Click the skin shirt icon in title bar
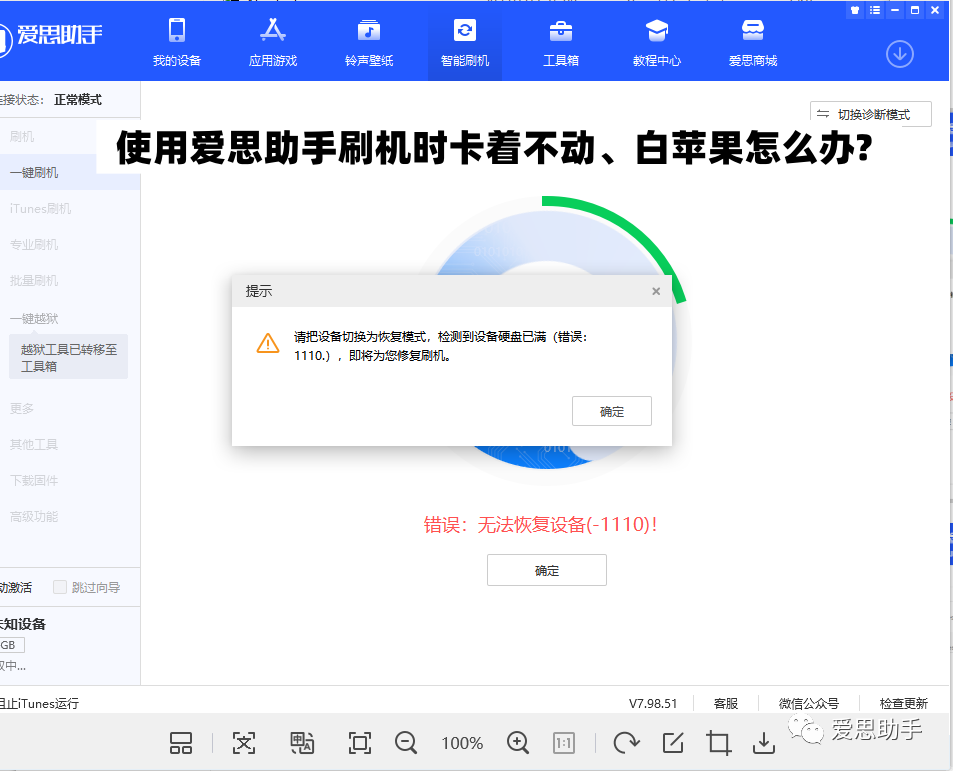This screenshot has width=953, height=771. pyautogui.click(x=855, y=10)
